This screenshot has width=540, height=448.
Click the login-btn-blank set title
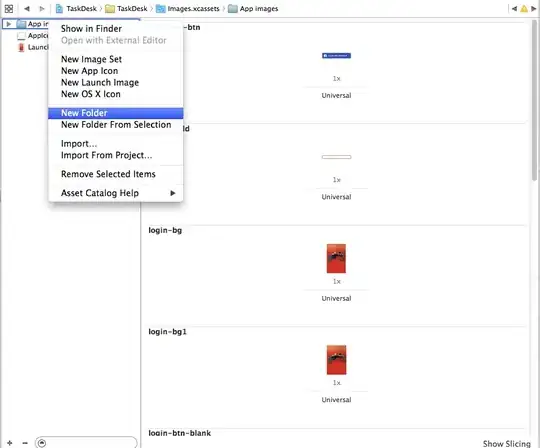179,433
